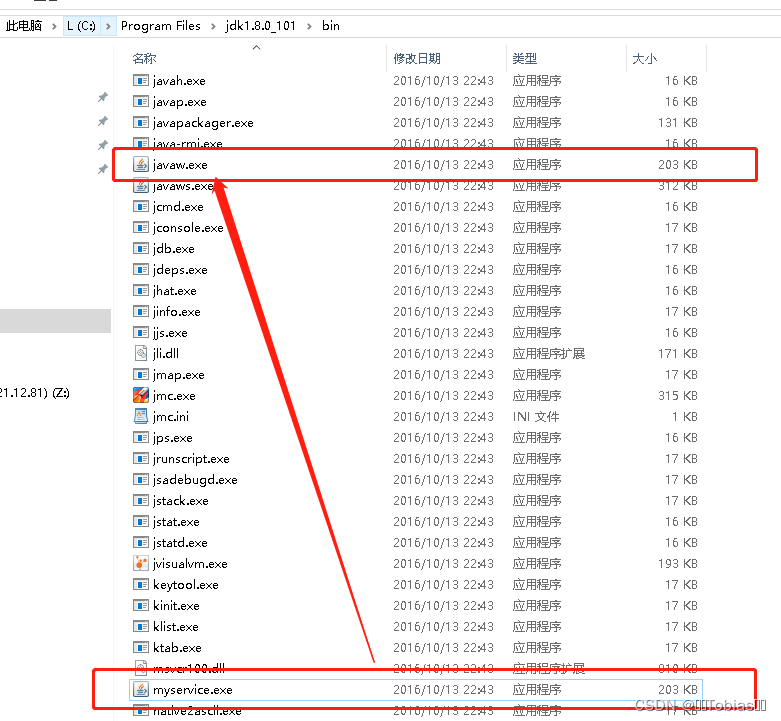Click the 应用程序扩展 type of jli.dll
Viewport: 781px width, 721px height.
(x=548, y=354)
